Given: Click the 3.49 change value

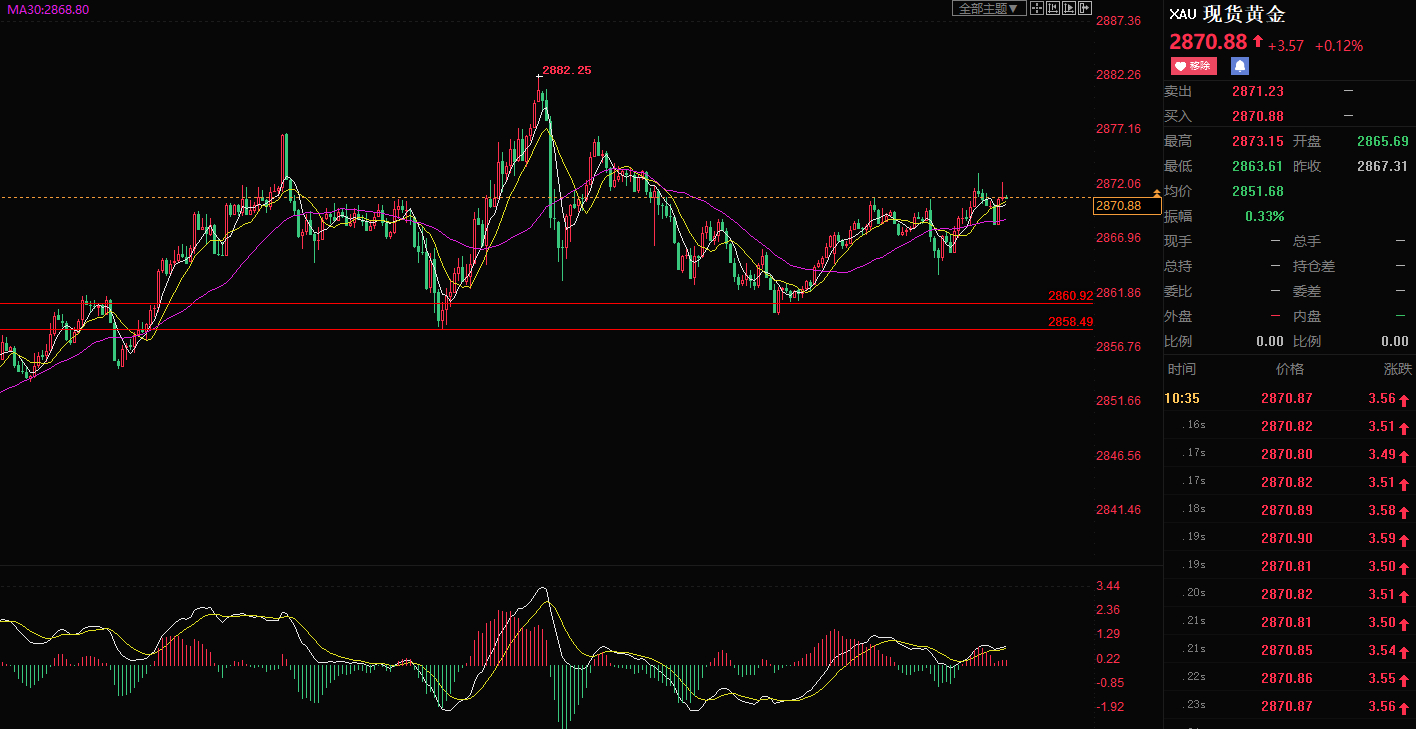Looking at the screenshot, I should (1382, 454).
